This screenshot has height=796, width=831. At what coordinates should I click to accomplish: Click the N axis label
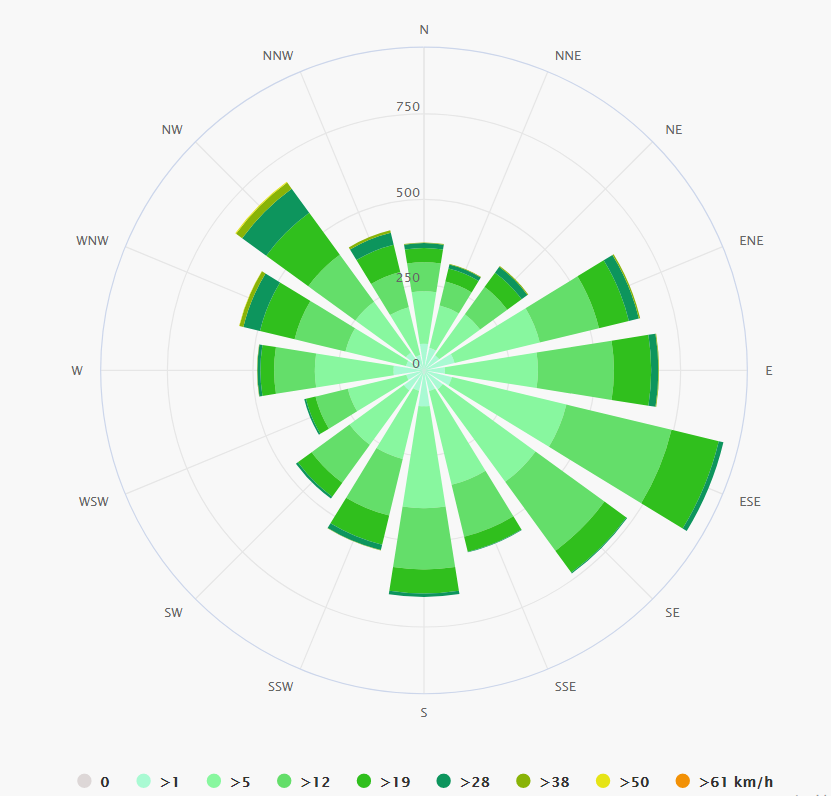424,30
